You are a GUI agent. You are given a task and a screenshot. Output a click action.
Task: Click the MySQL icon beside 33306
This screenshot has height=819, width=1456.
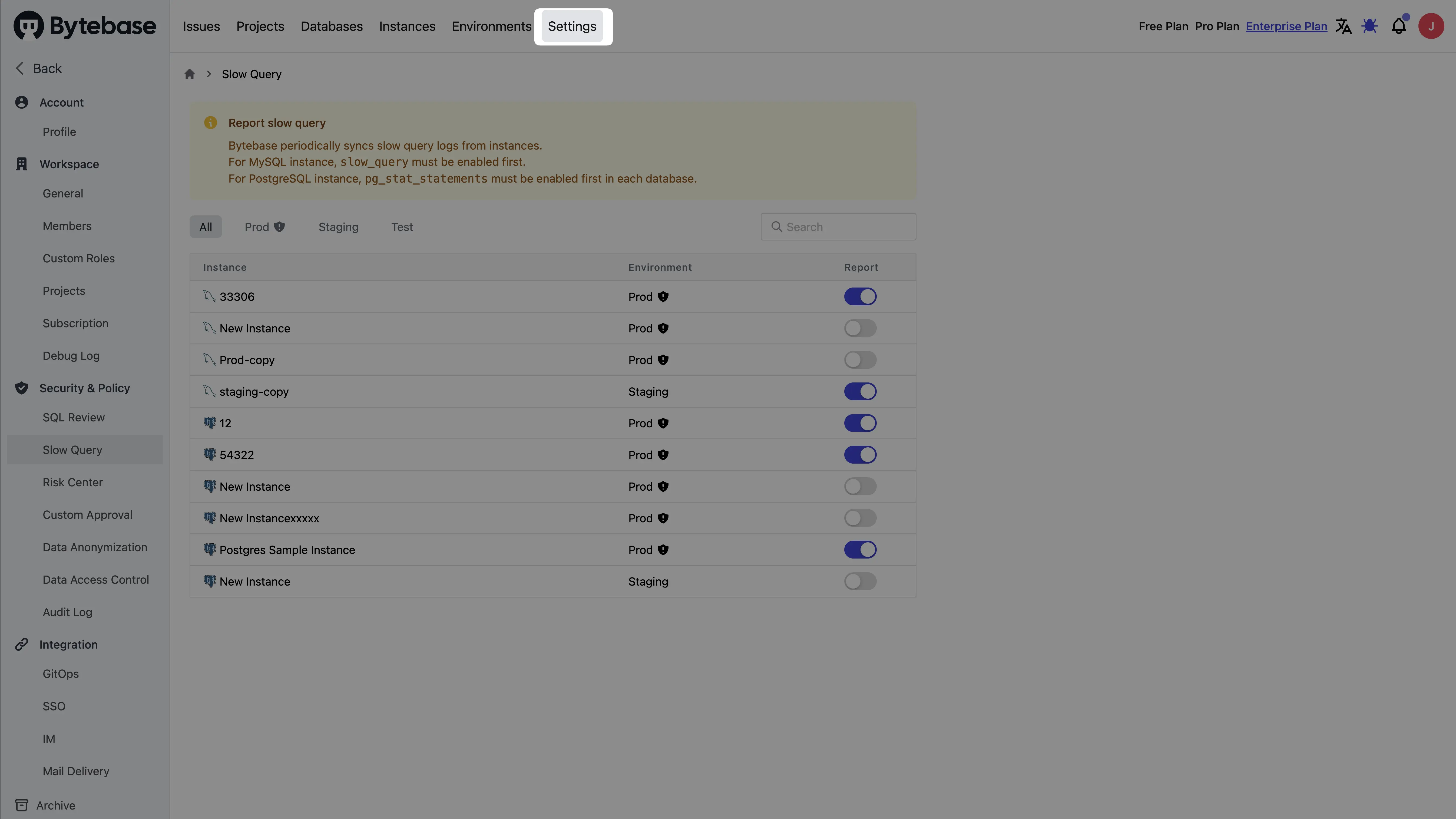210,296
